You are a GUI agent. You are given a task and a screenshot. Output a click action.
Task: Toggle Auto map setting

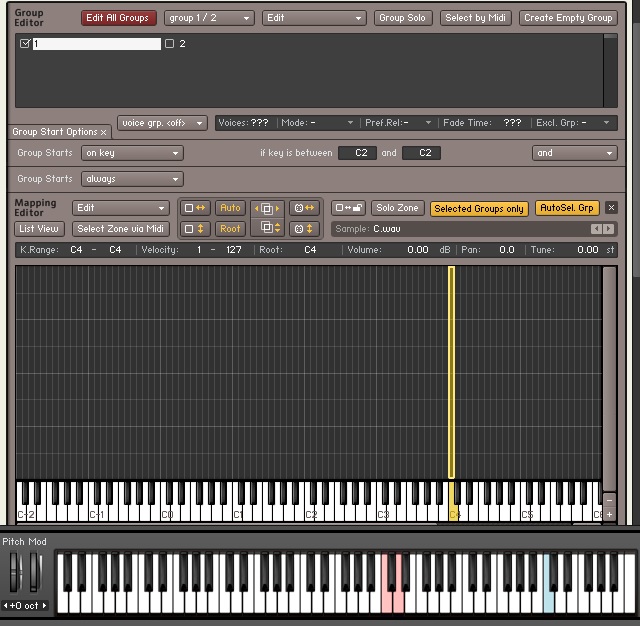tap(230, 208)
